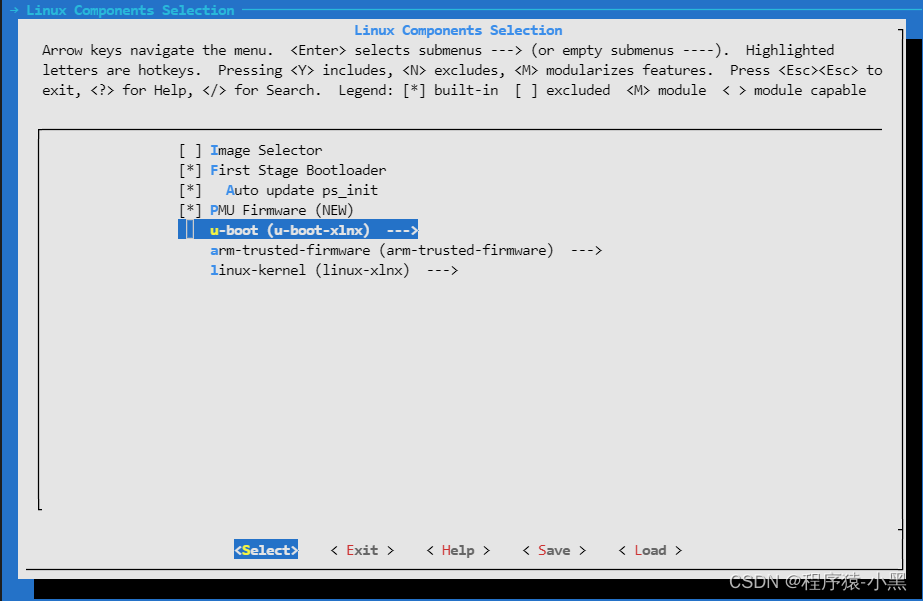
Task: Open the linux-kernel (linux-xlnx) submenu
Action: 334,271
